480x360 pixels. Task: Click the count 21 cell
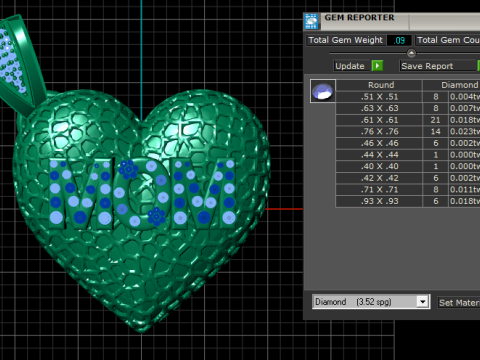(435, 120)
